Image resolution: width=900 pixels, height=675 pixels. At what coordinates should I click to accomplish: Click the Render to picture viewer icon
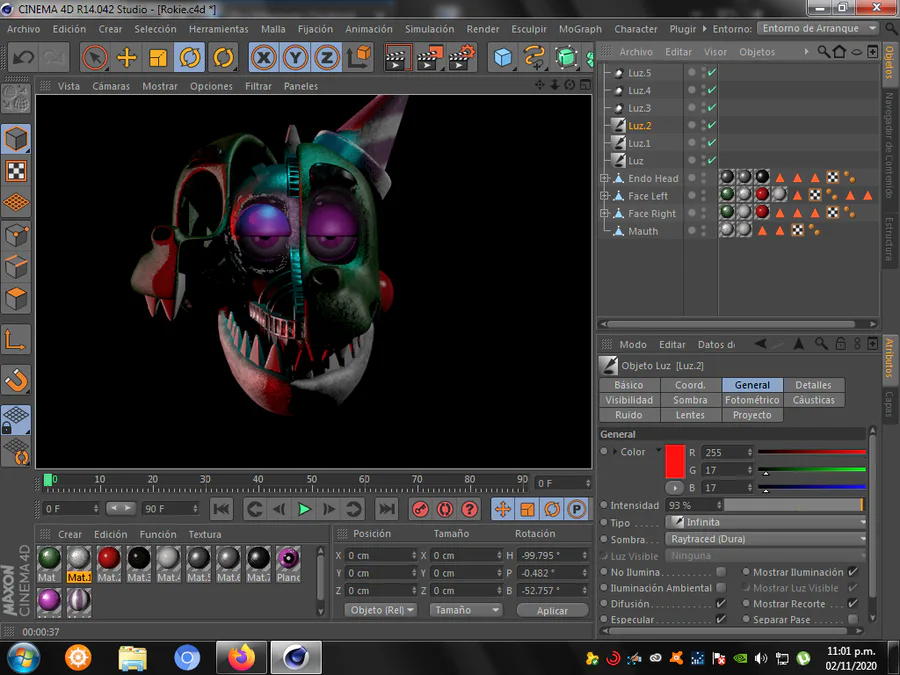429,58
